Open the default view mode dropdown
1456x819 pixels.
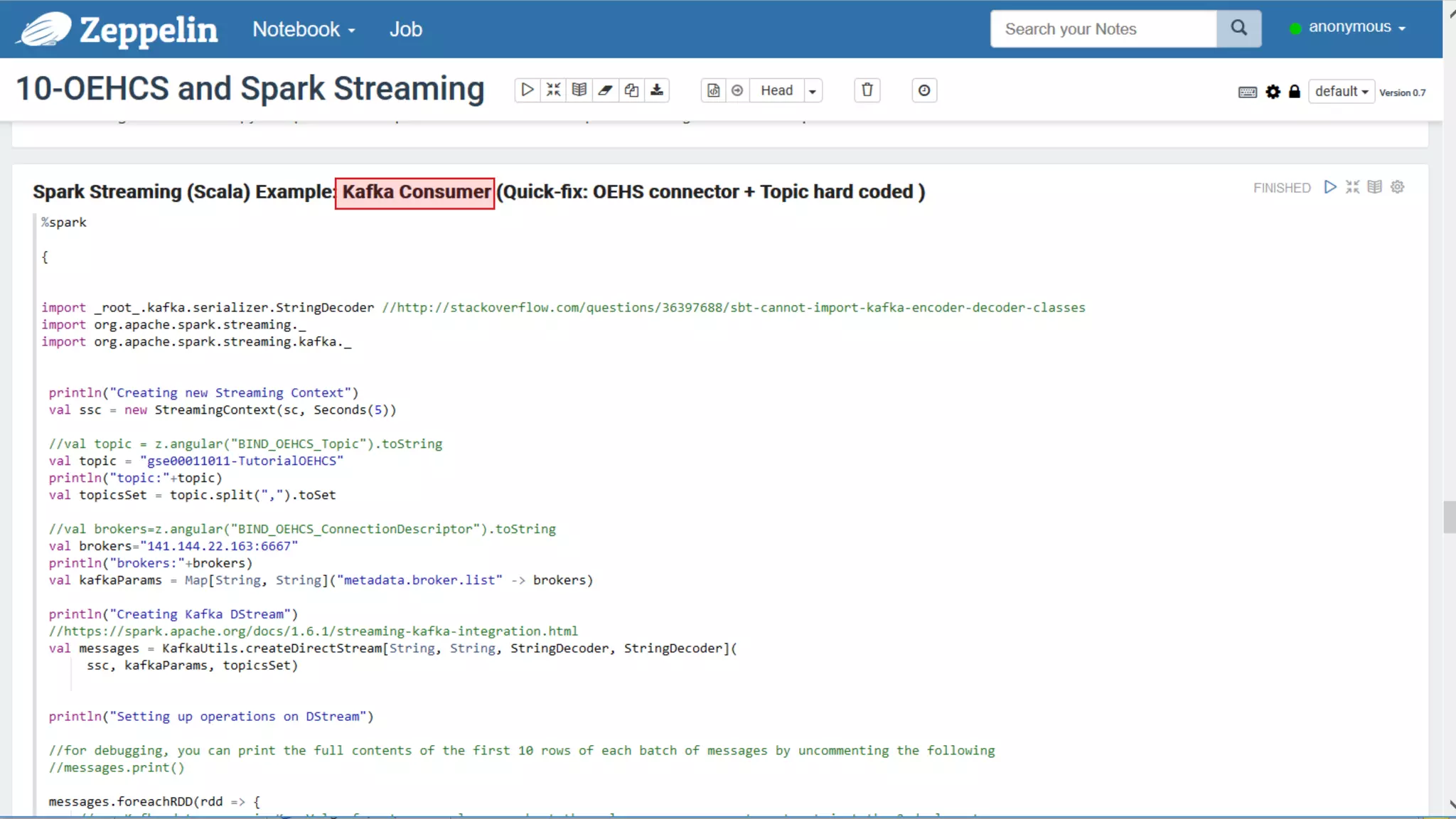click(1341, 92)
